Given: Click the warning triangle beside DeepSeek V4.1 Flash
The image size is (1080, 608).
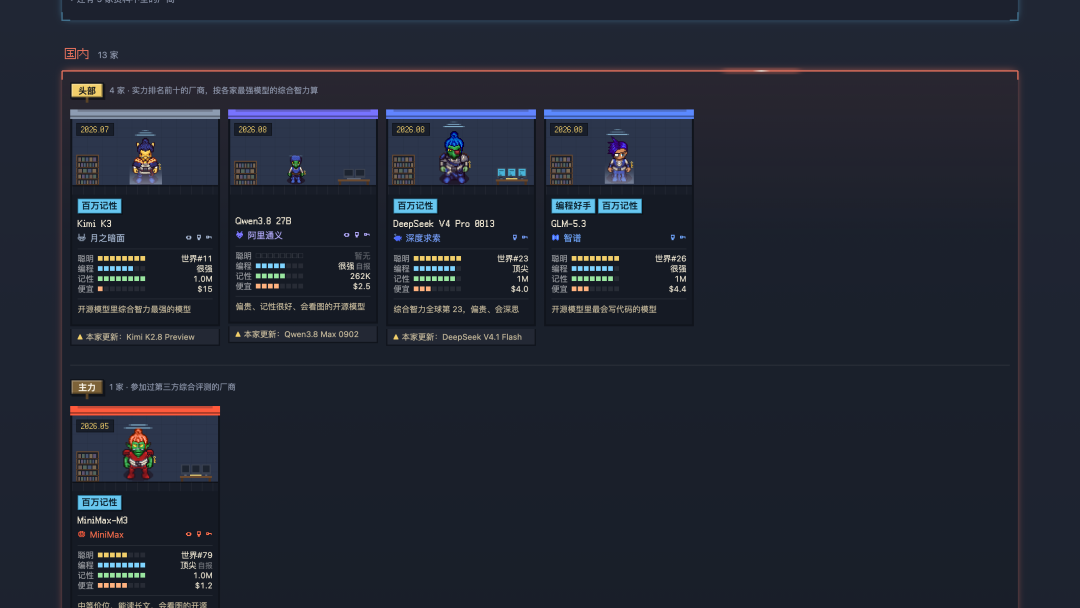Looking at the screenshot, I should point(395,337).
